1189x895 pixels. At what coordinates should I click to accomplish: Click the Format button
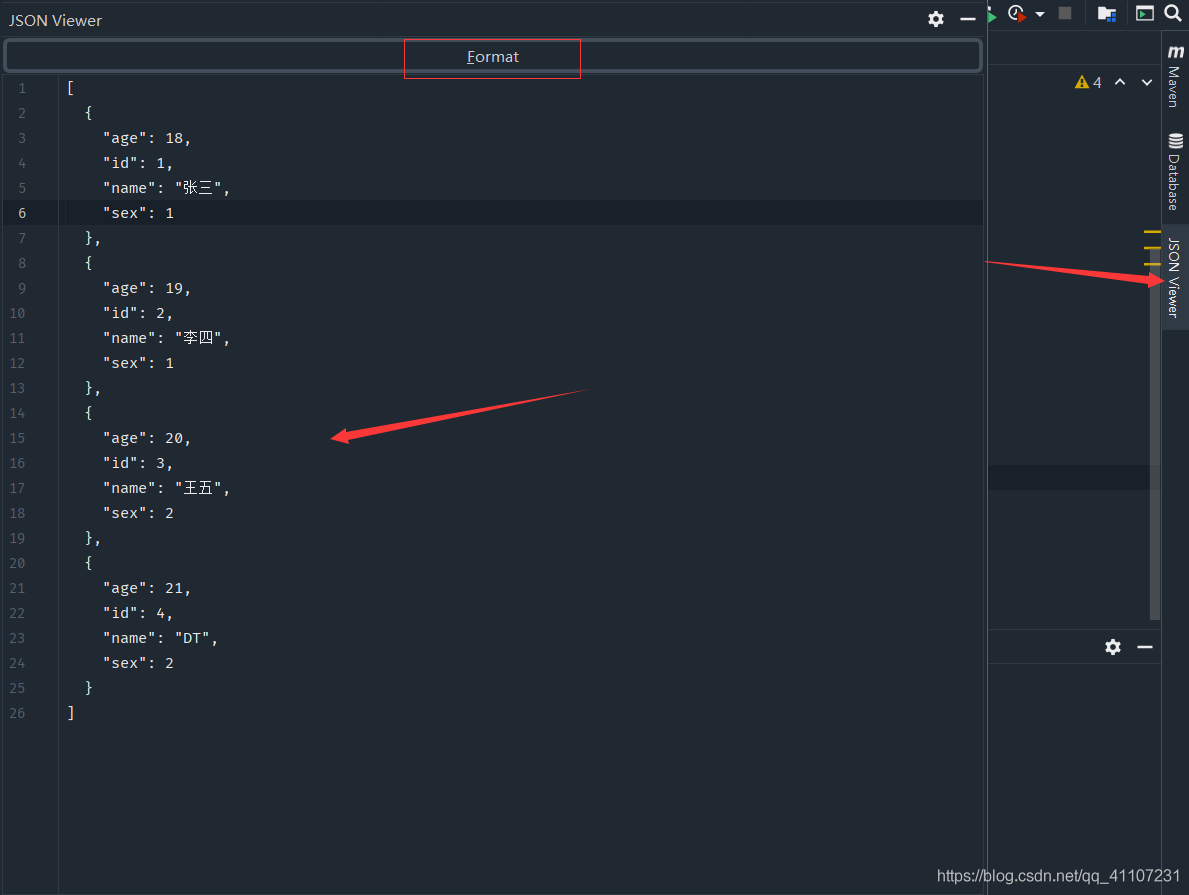[492, 57]
